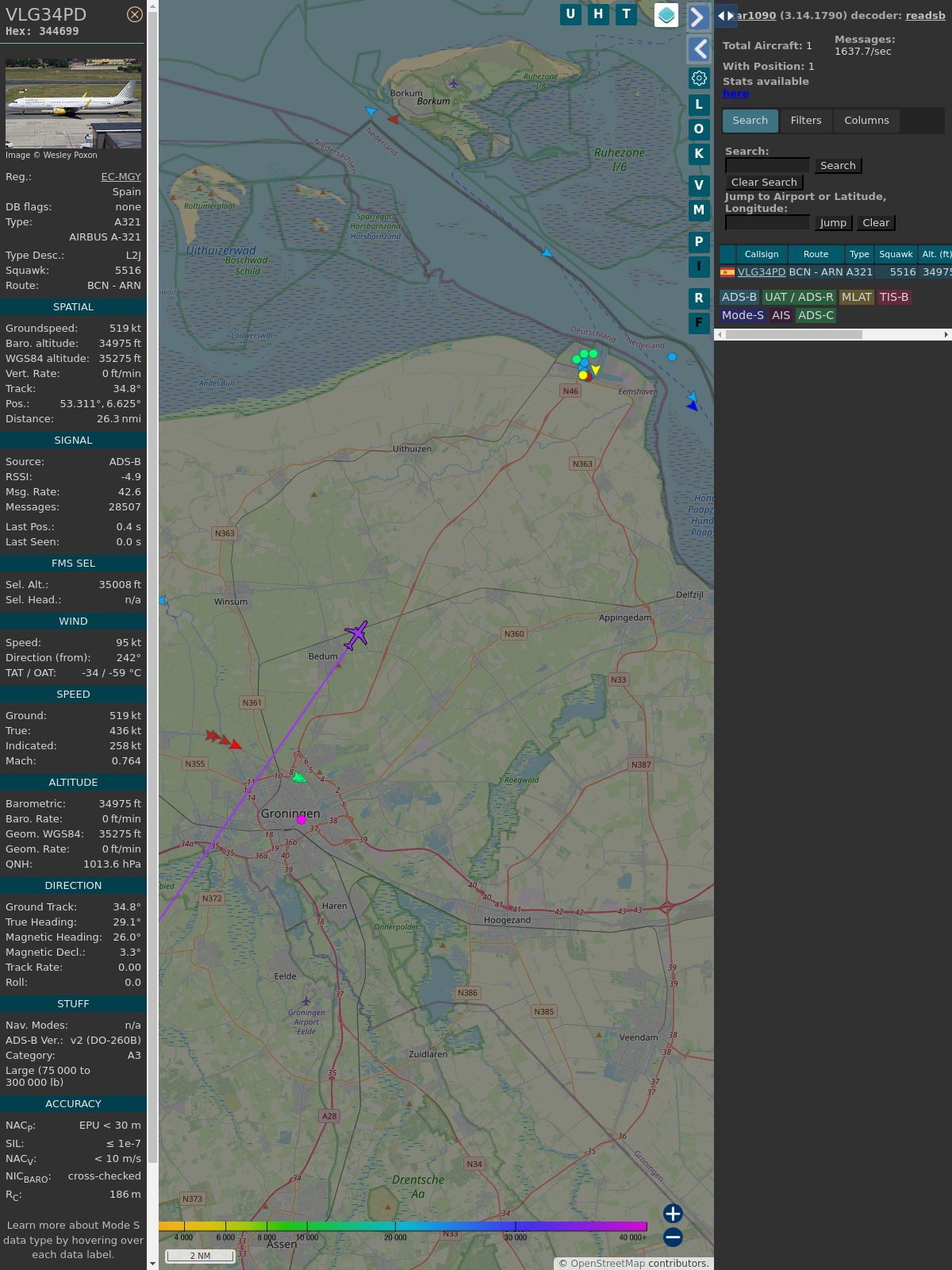Screen dimensions: 952x1270
Task: Open the settings gear on map
Action: pyautogui.click(x=699, y=78)
